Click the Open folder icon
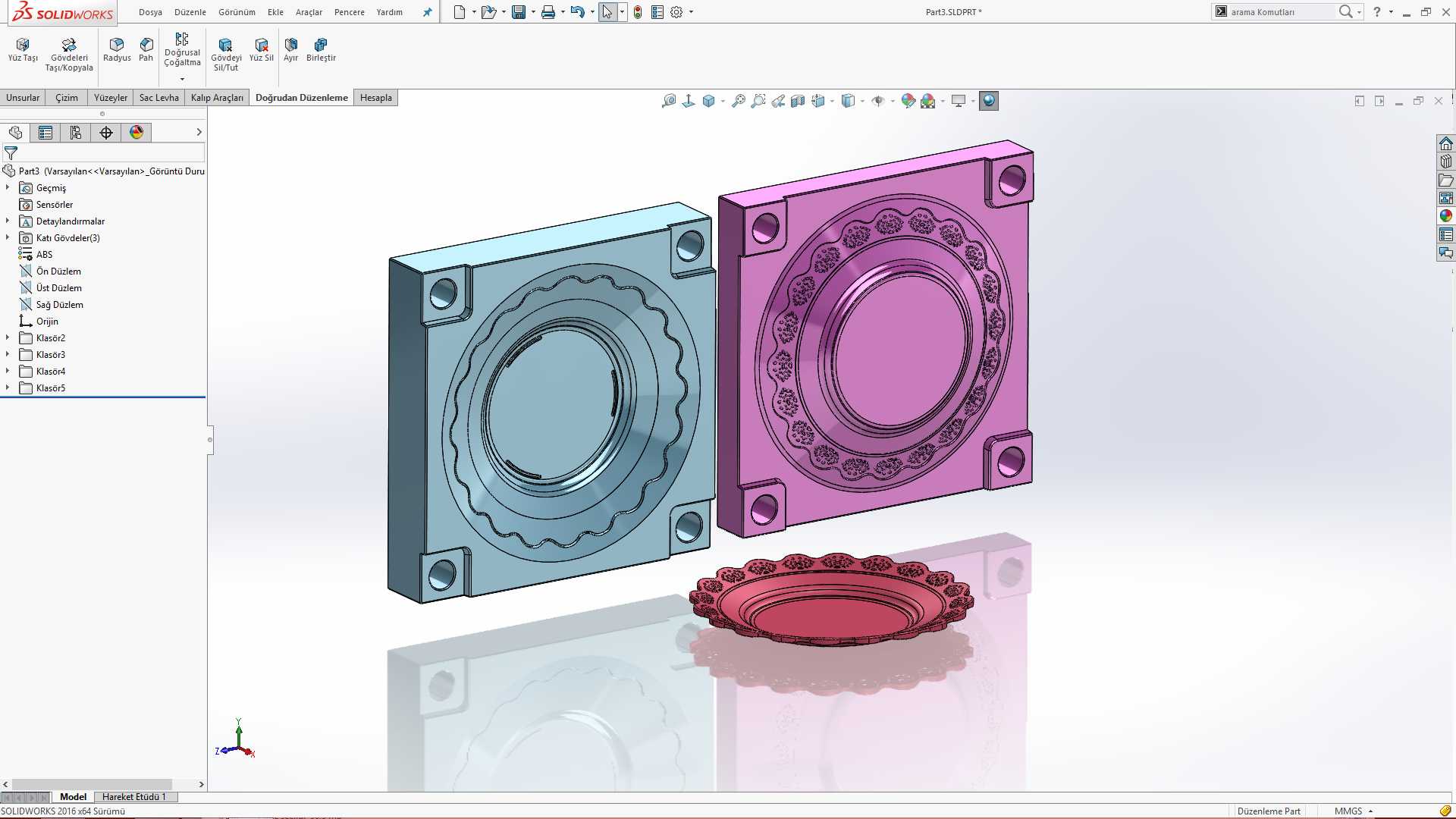The width and height of the screenshot is (1456, 819). 489,12
